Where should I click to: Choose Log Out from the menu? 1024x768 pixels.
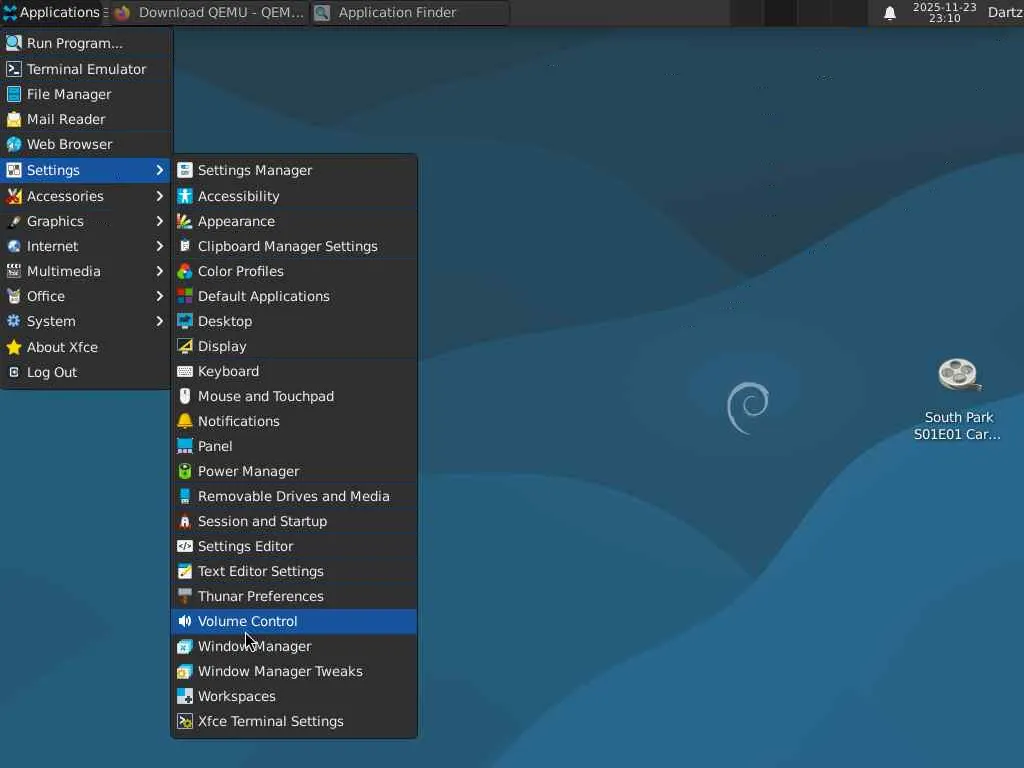click(86, 372)
